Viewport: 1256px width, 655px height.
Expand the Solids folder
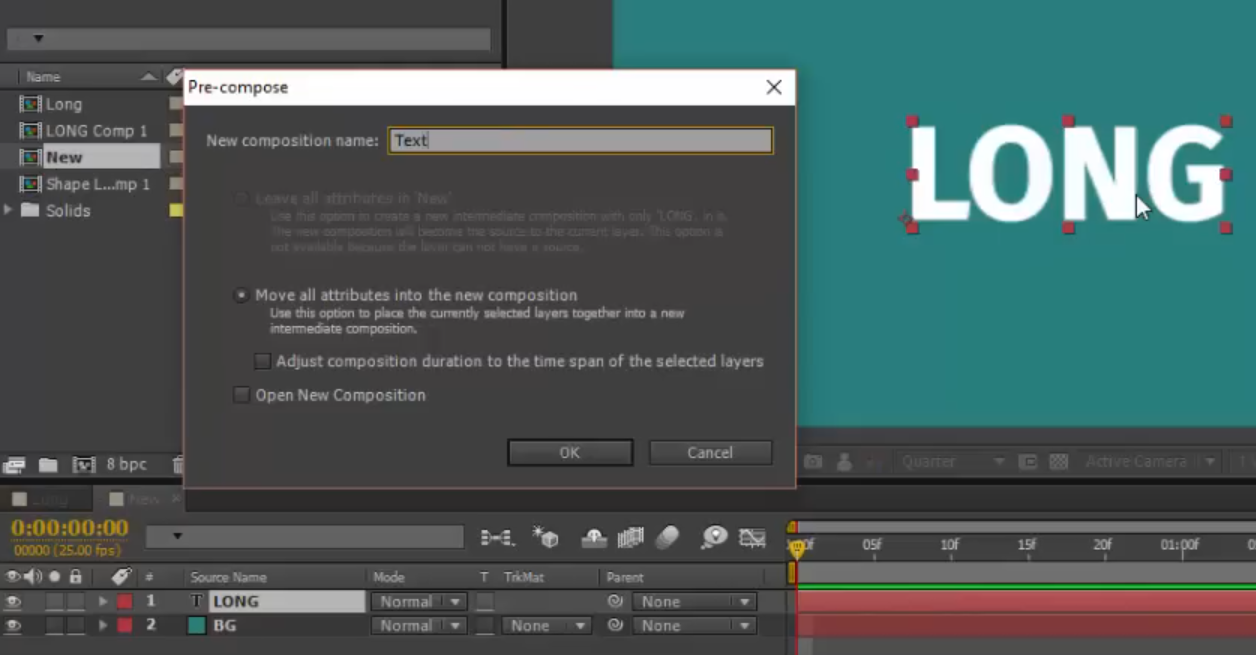click(8, 210)
